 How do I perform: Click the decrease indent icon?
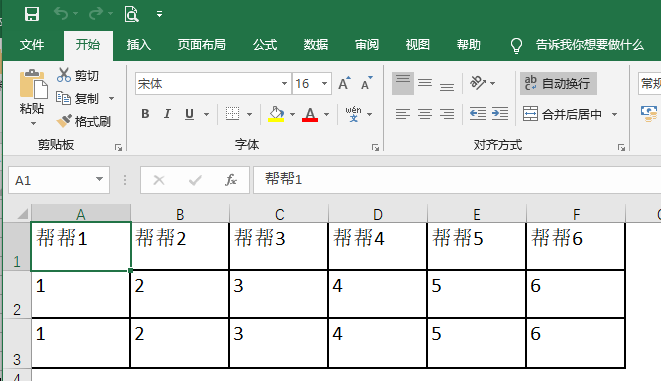[x=478, y=114]
